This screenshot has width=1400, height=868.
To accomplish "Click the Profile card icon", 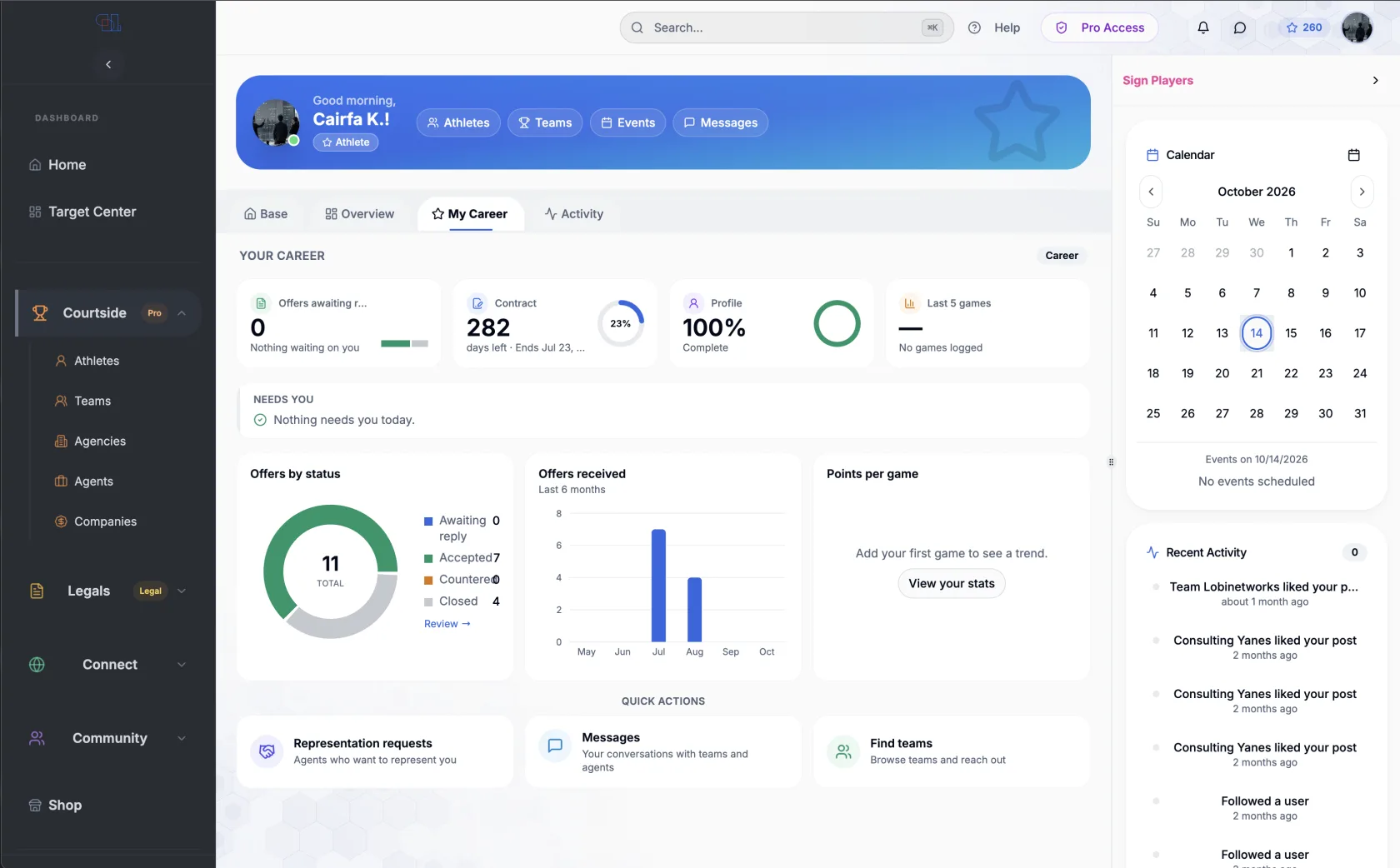I will coord(693,303).
